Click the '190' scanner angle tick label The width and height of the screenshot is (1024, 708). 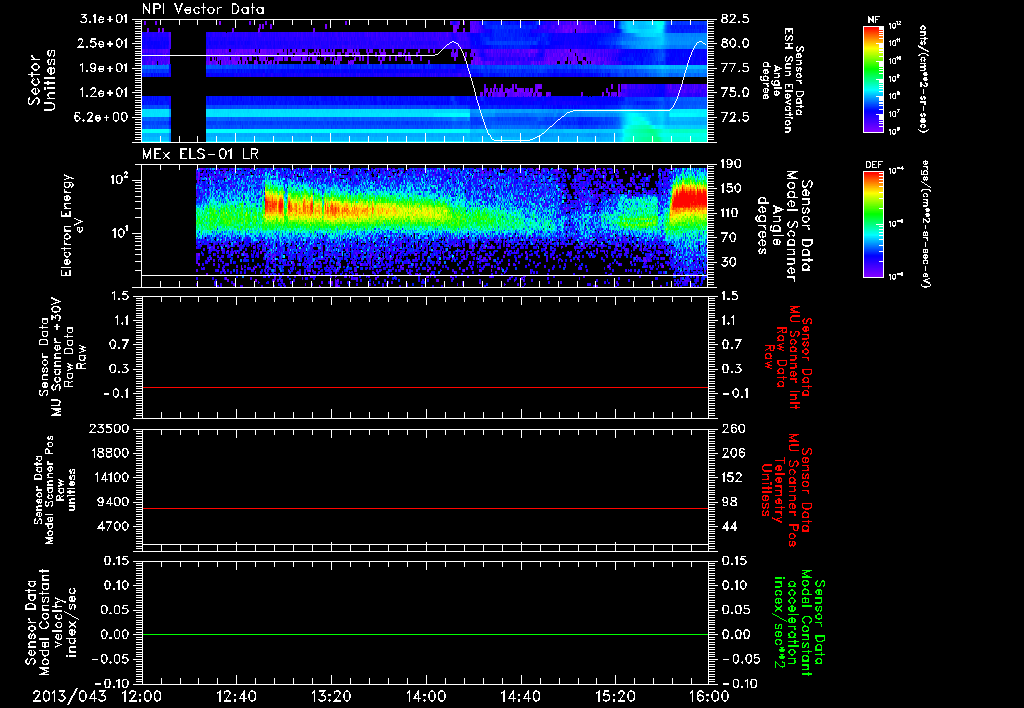[x=731, y=164]
